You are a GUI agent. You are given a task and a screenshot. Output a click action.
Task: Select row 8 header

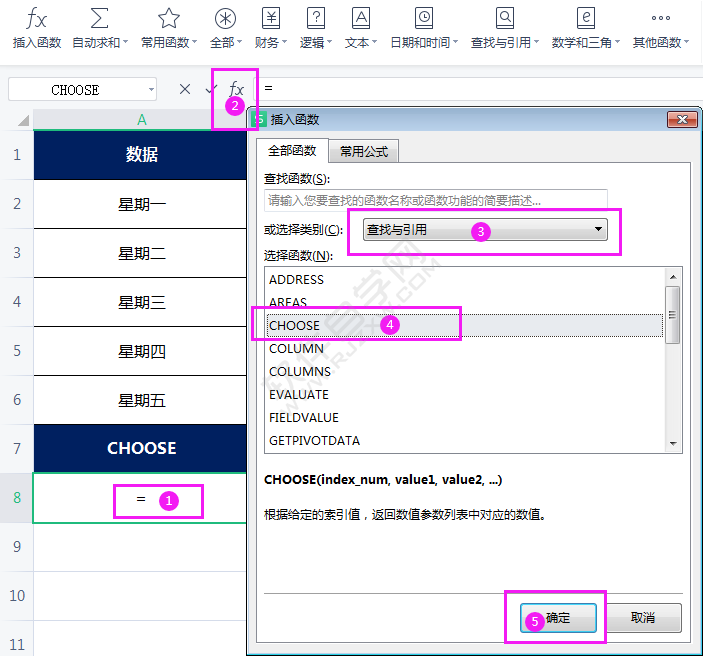click(17, 498)
